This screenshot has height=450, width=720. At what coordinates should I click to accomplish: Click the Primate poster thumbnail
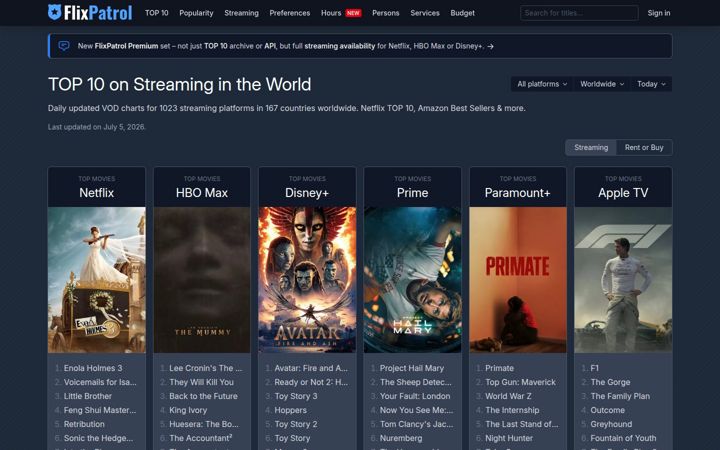518,280
